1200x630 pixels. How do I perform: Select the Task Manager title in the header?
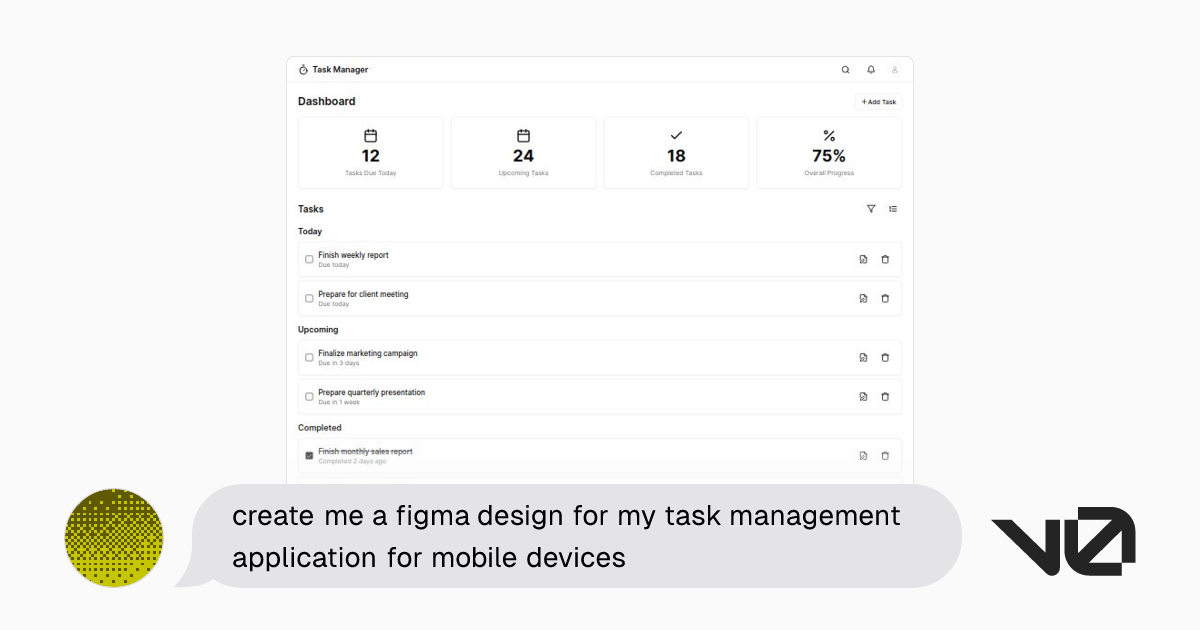339,69
